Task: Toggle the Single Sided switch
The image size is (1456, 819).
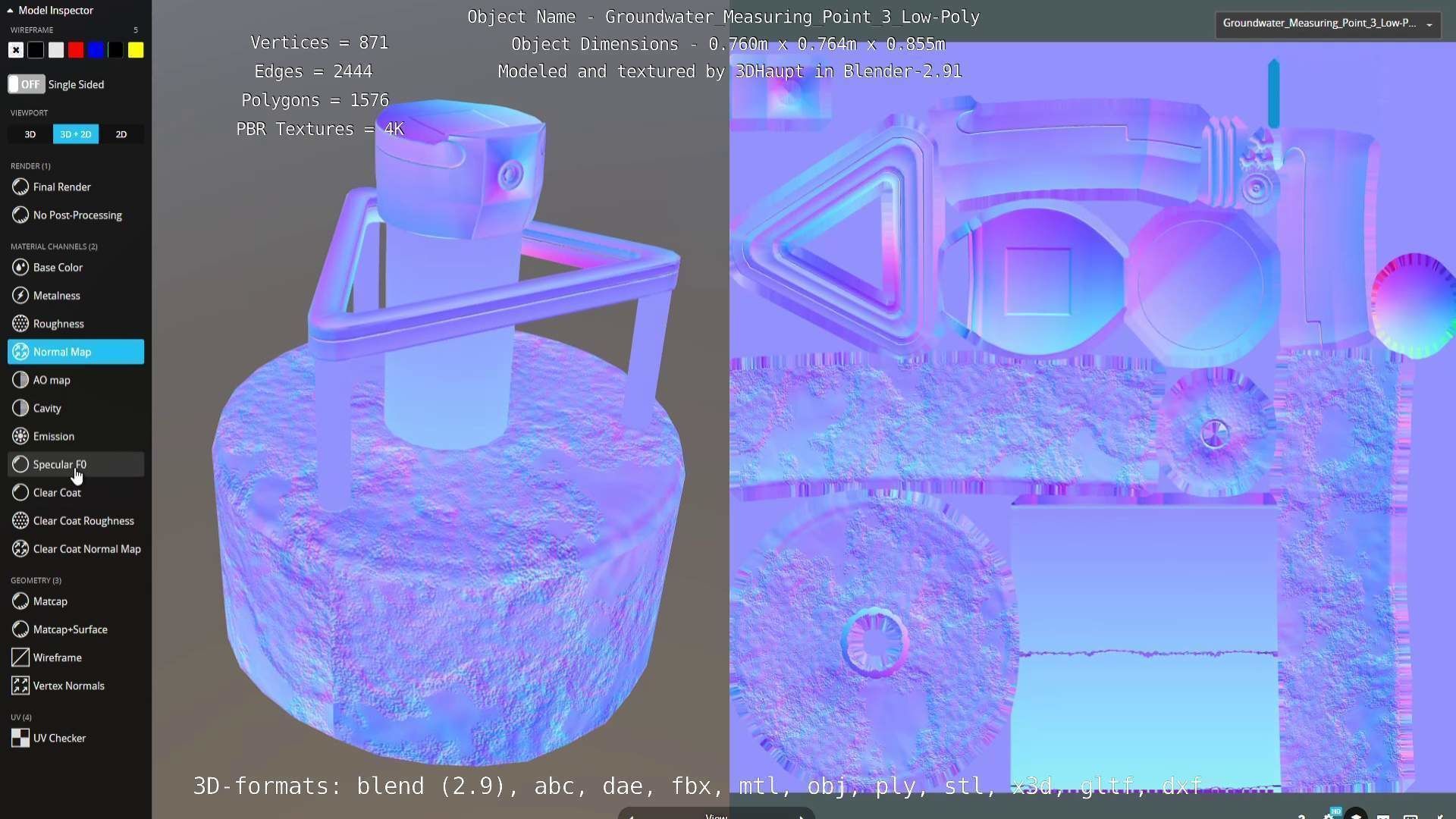Action: click(x=27, y=84)
